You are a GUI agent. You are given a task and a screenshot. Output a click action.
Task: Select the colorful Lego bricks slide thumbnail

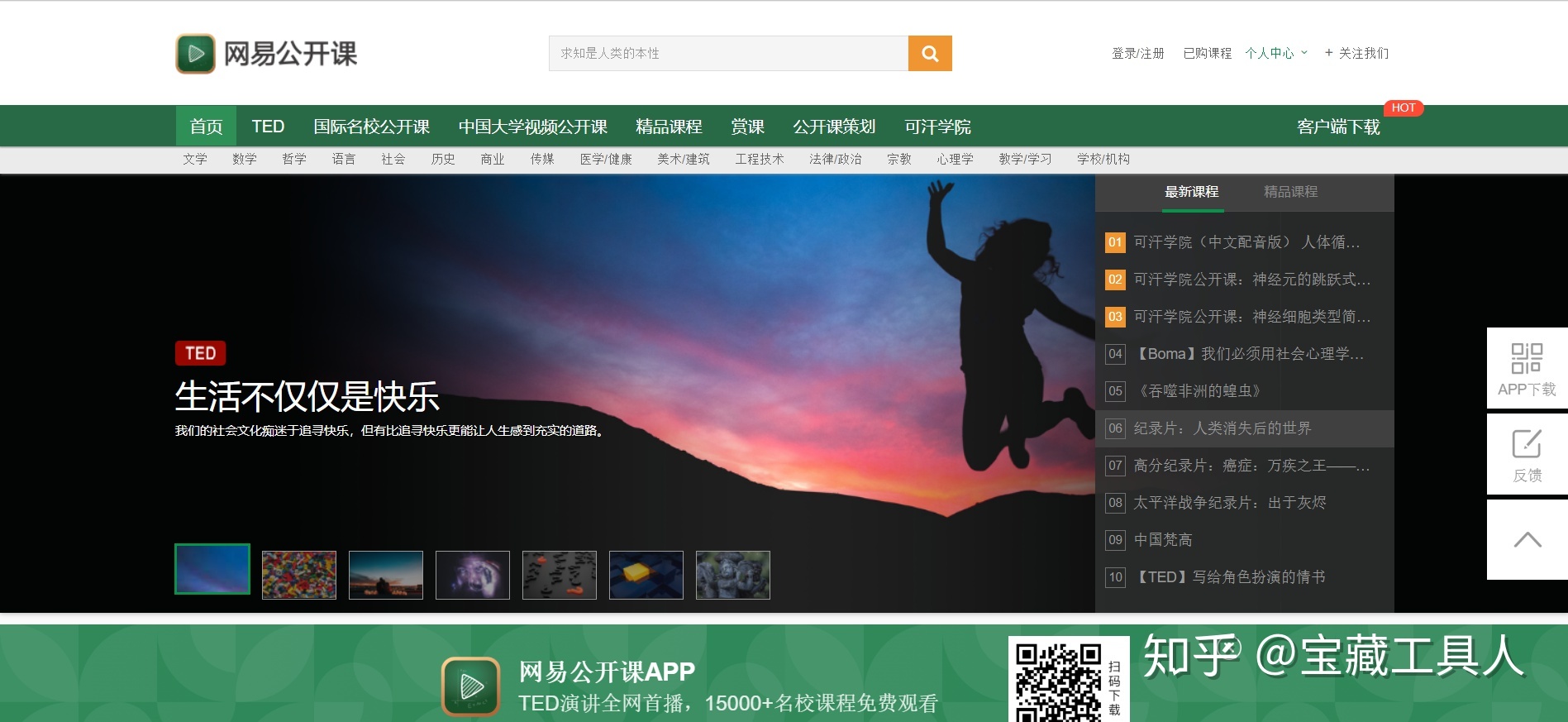coord(299,575)
